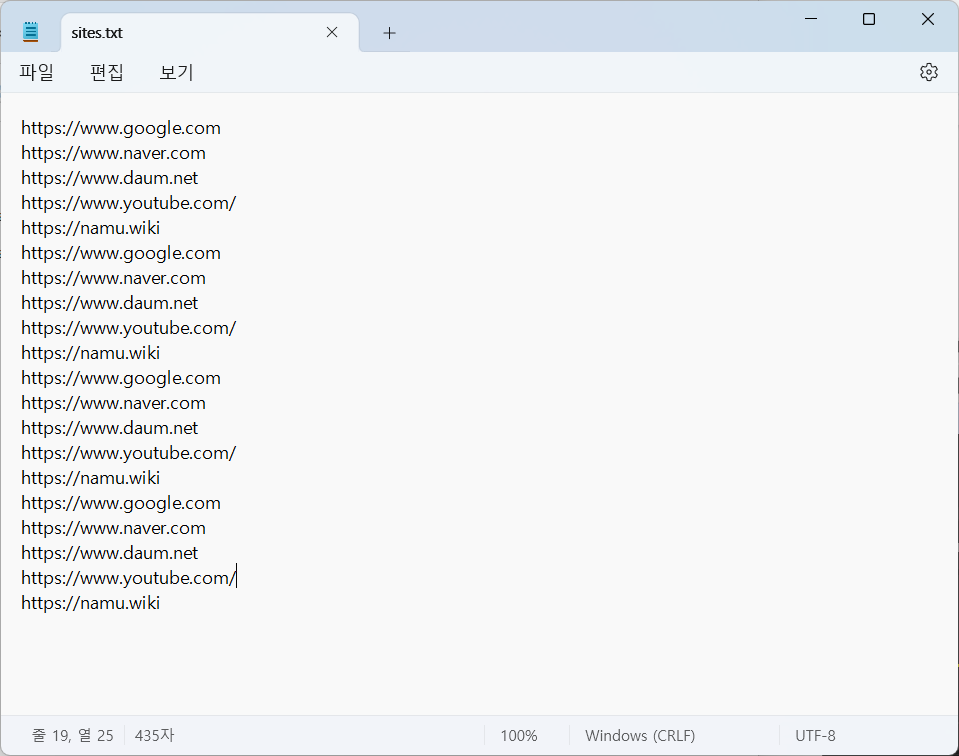Click the UTF-8 encoding indicator
Image resolution: width=959 pixels, height=756 pixels.
coord(815,735)
